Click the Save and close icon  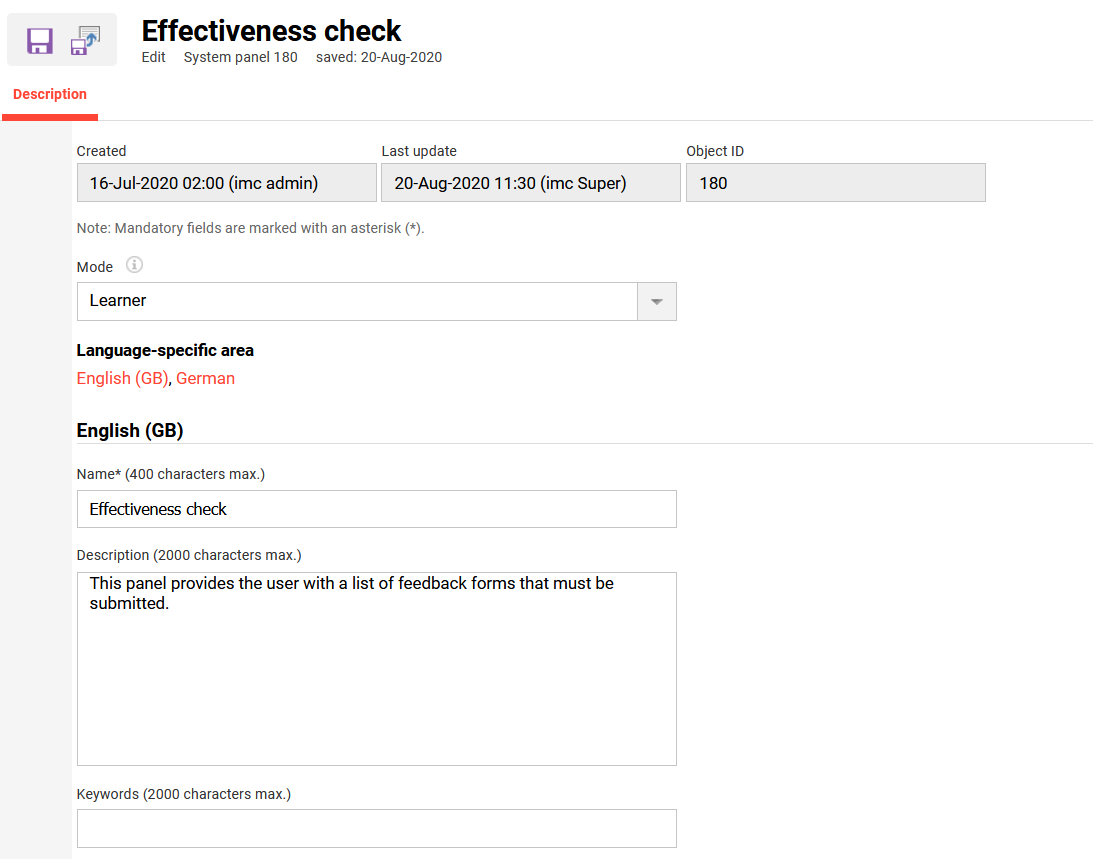(85, 39)
